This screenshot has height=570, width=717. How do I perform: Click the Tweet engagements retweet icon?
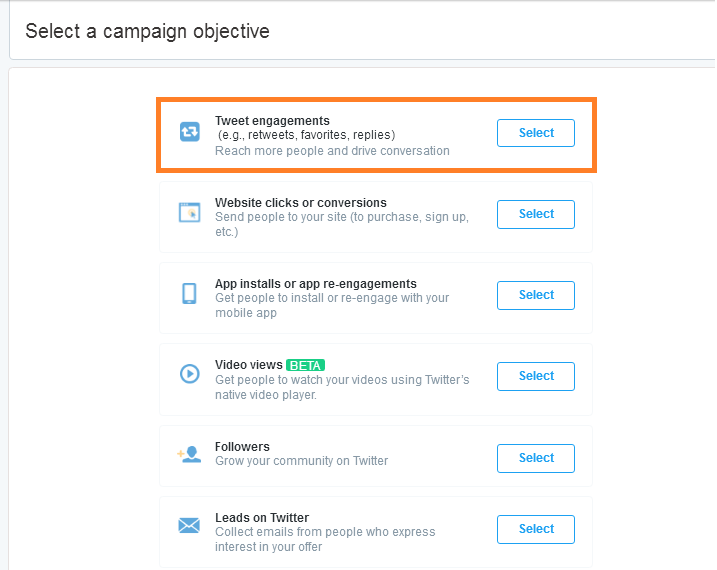click(x=189, y=132)
